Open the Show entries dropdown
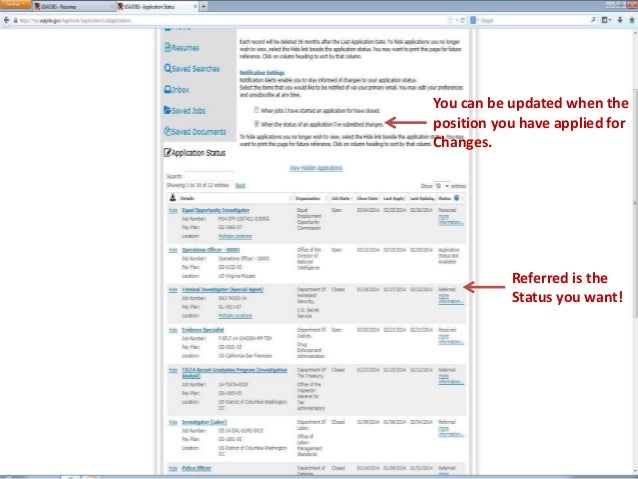This screenshot has height=479, width=638. (442, 186)
